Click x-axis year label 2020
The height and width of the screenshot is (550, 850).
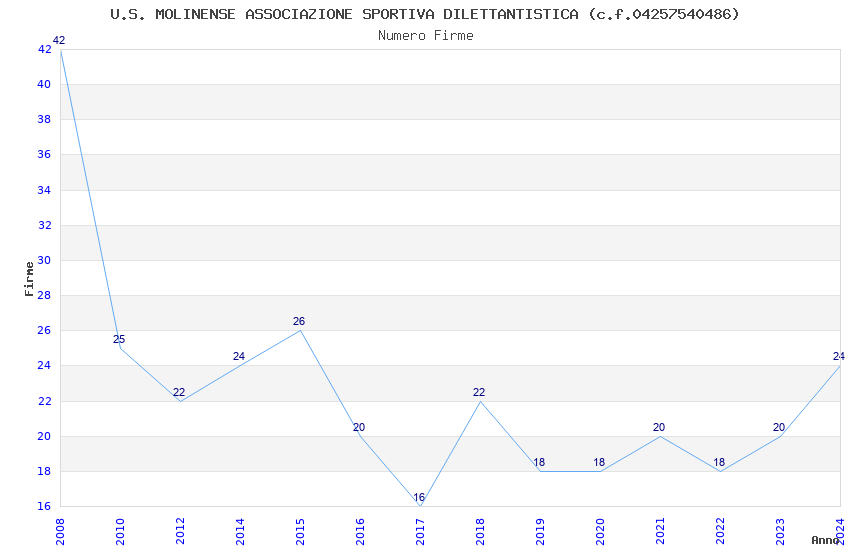(600, 532)
